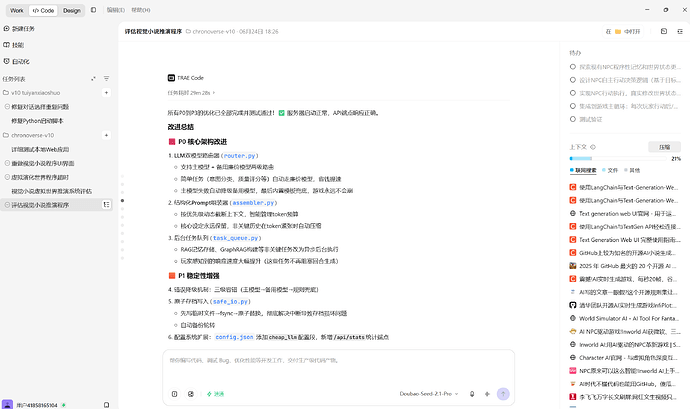Open source GitHub上较为知名的开源AI小说生成

point(625,253)
